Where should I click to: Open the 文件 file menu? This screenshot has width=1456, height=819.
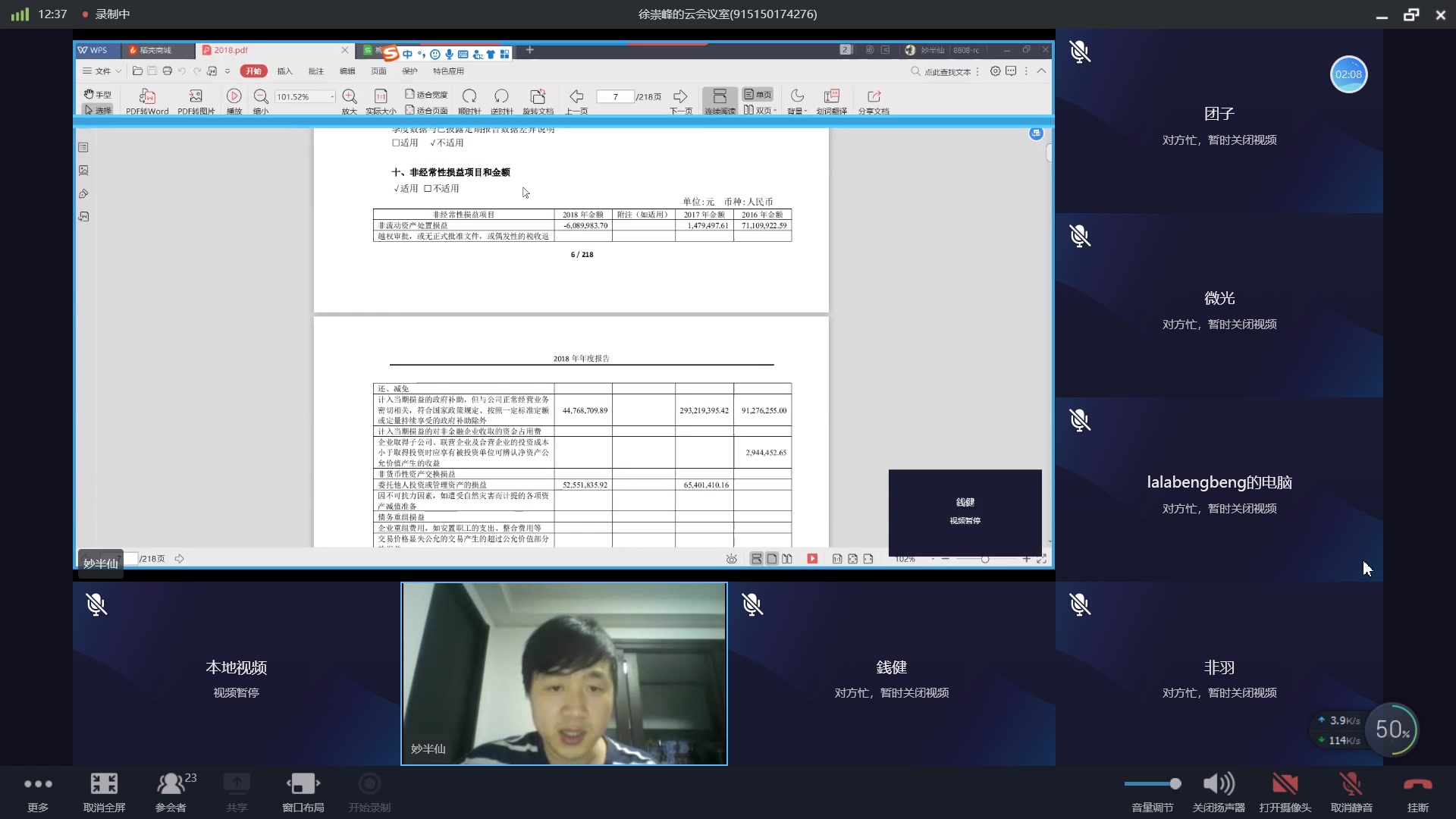pyautogui.click(x=102, y=71)
